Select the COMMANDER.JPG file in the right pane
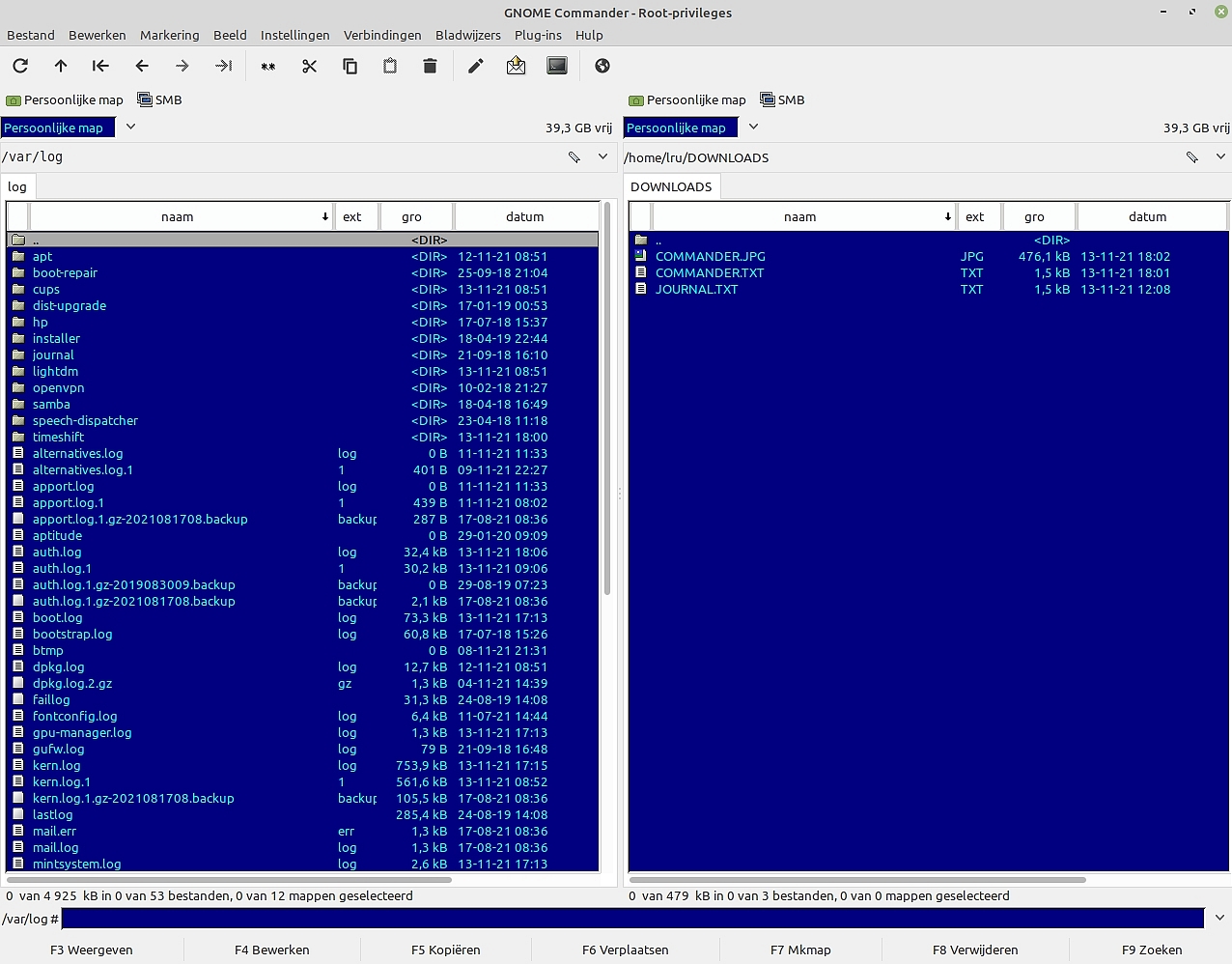Image resolution: width=1232 pixels, height=964 pixels. pyautogui.click(x=710, y=257)
